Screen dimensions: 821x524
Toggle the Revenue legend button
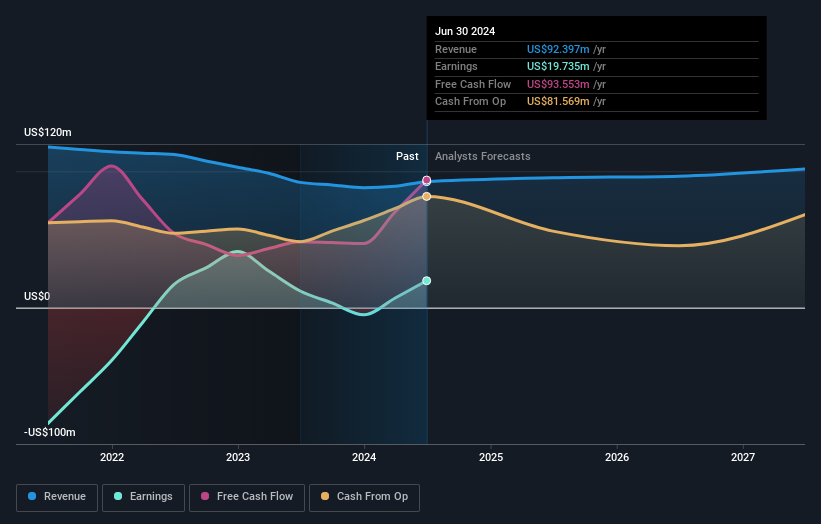57,497
